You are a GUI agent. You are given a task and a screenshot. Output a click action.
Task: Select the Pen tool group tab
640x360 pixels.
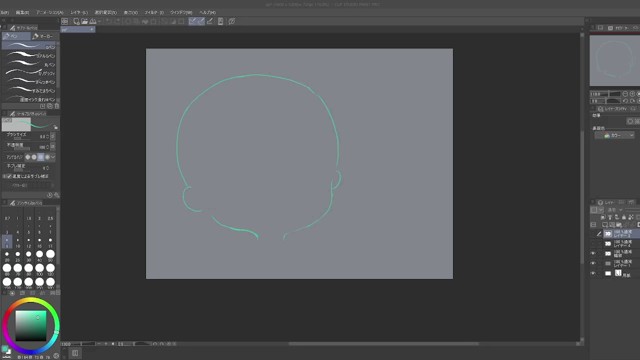(x=16, y=36)
